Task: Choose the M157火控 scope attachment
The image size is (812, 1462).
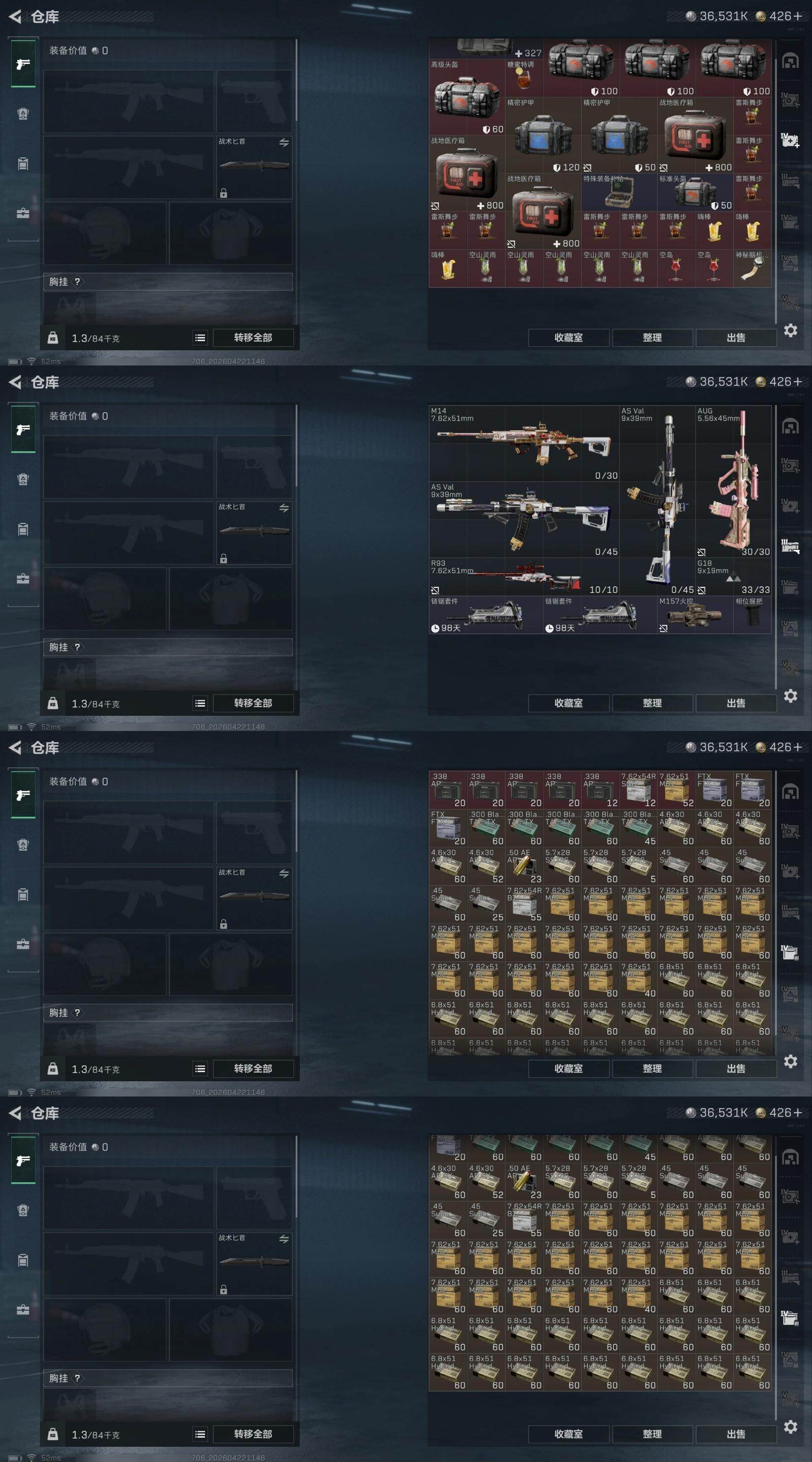Action: point(695,615)
